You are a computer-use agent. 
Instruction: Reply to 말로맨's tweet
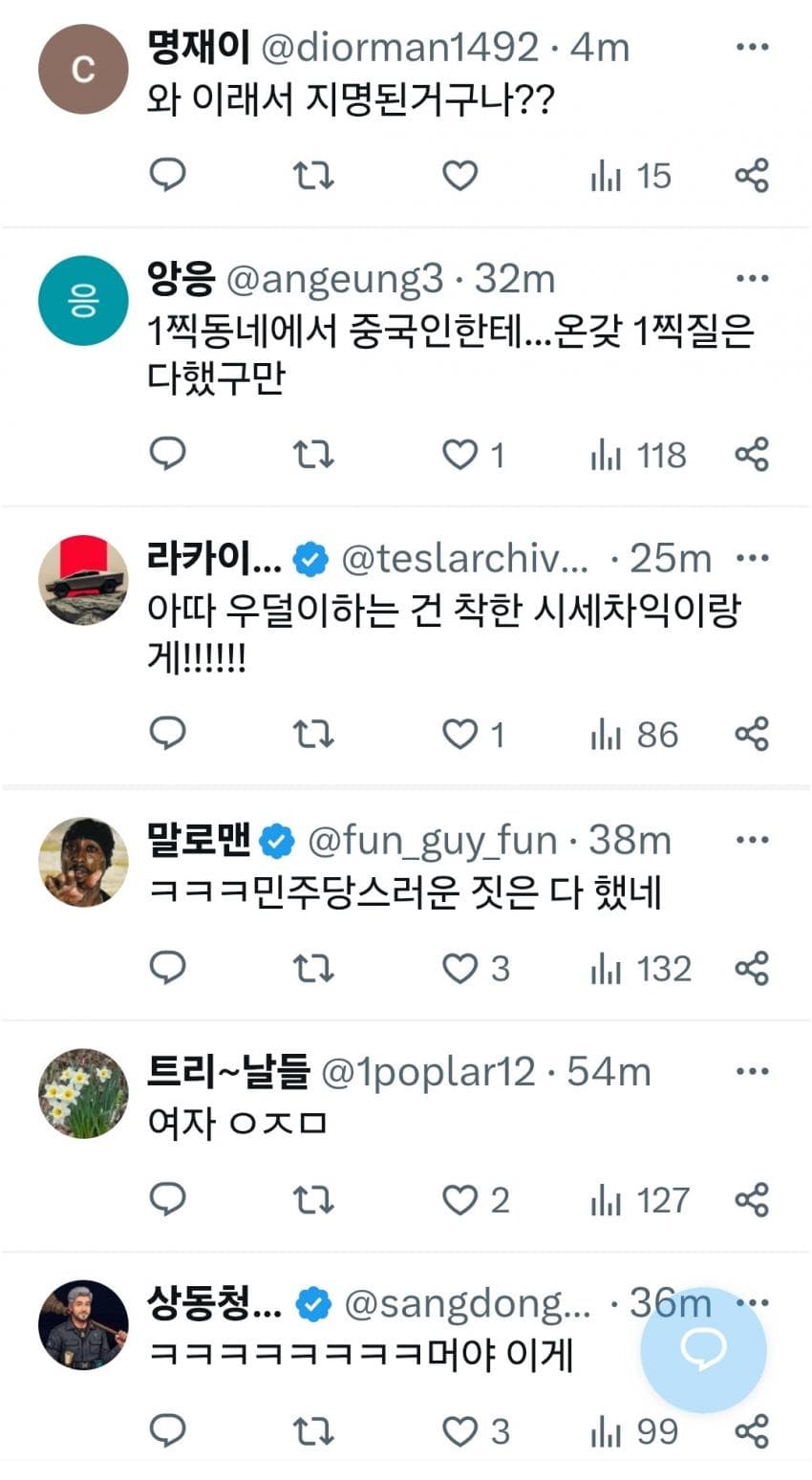click(x=168, y=967)
